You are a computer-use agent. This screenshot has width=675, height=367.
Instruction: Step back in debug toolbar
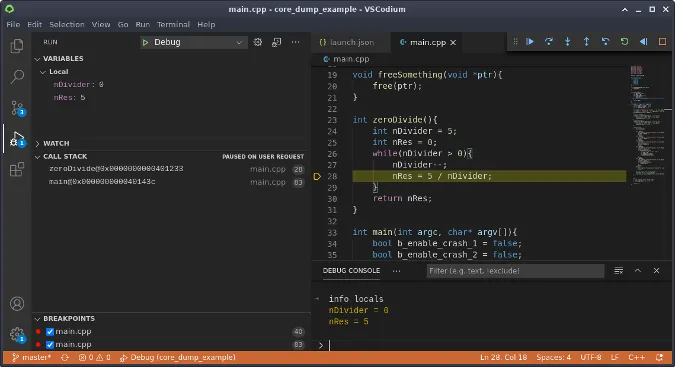605,42
